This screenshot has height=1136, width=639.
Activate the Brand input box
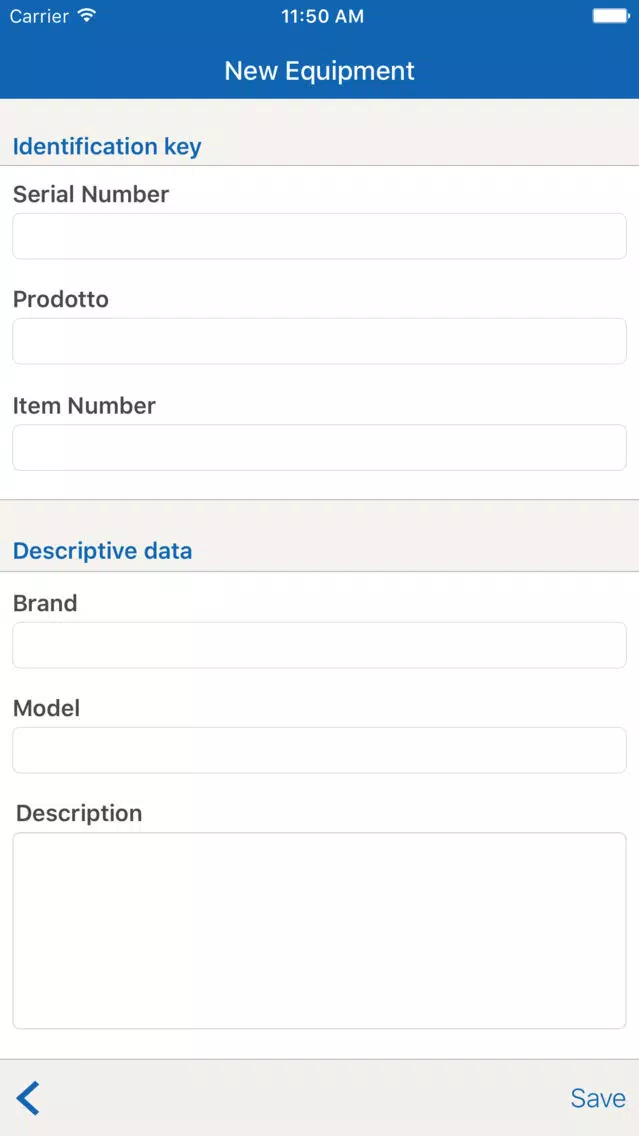pos(320,645)
